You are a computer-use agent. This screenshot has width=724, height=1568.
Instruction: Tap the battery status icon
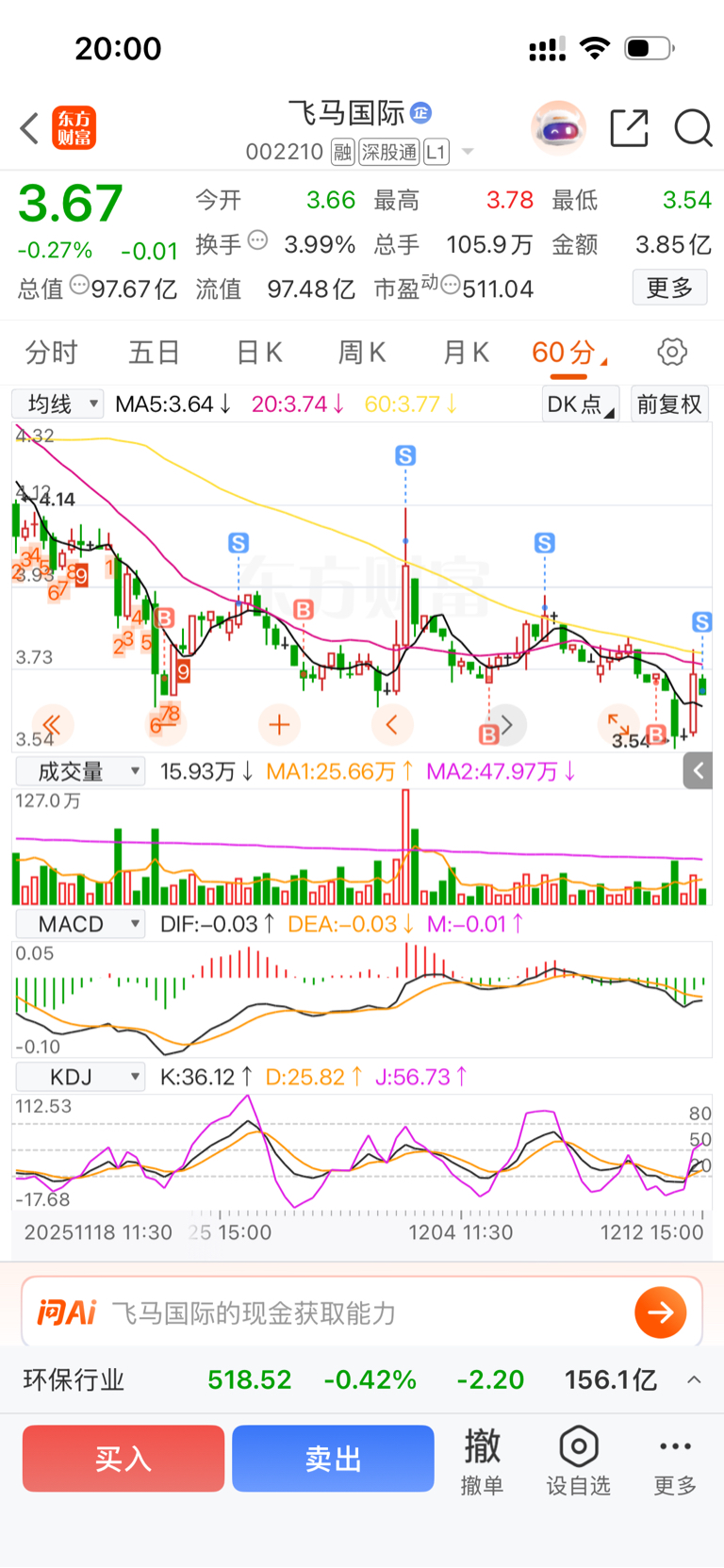pos(650,48)
